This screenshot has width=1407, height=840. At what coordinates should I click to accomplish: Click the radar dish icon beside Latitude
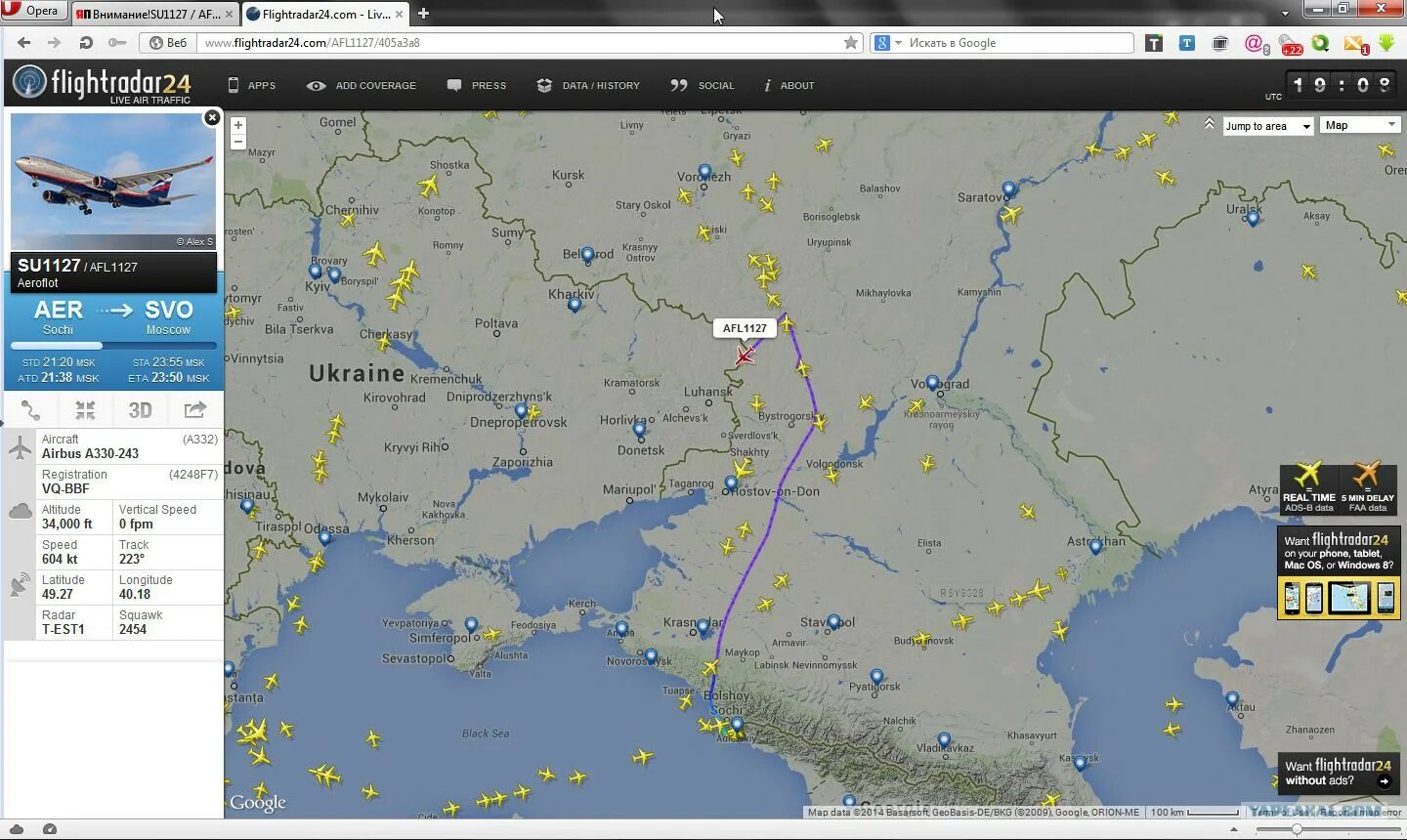pos(20,584)
